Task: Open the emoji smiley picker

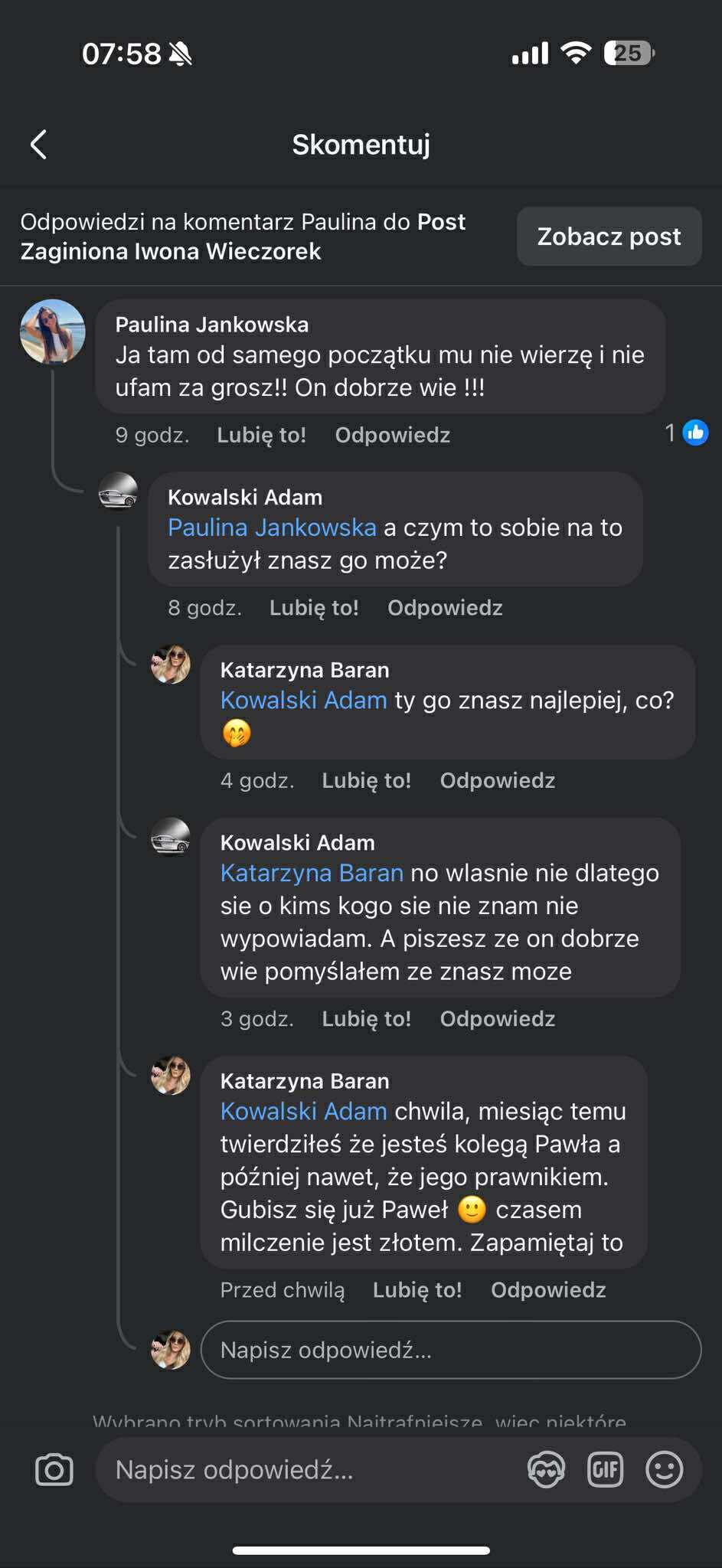Action: [x=664, y=1469]
